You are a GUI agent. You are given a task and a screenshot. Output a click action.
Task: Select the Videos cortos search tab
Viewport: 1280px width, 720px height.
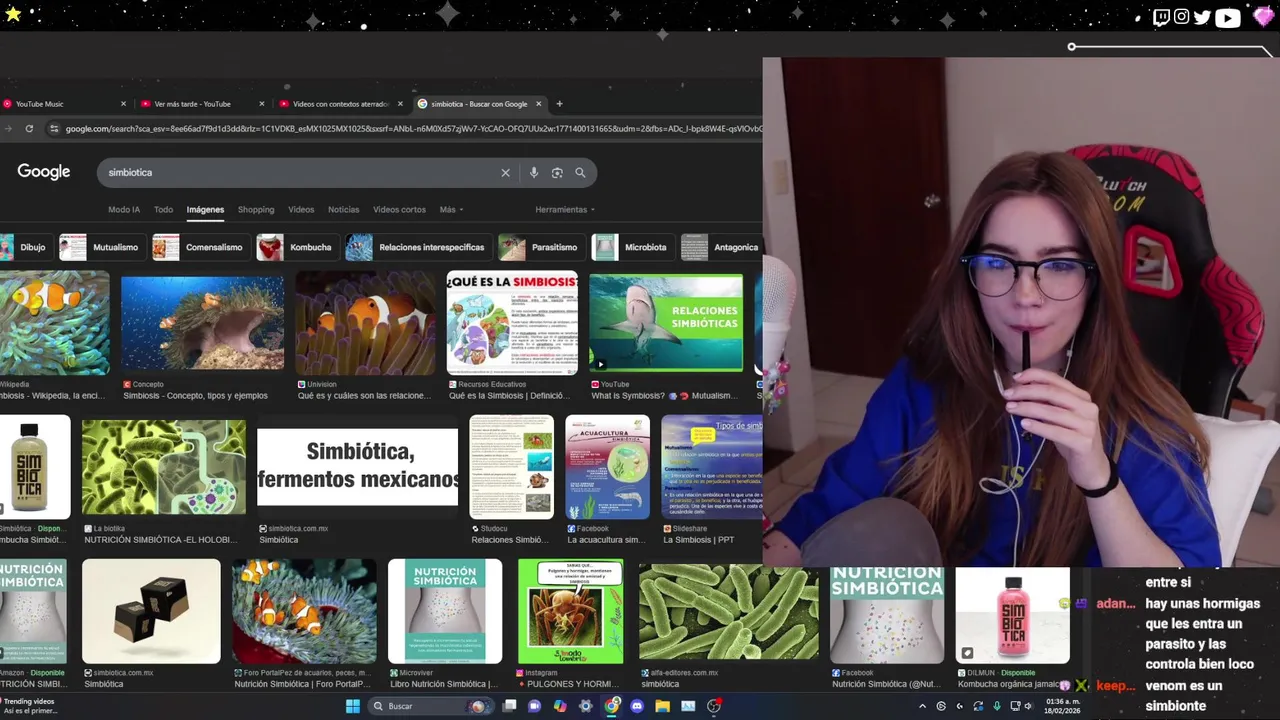click(x=399, y=210)
